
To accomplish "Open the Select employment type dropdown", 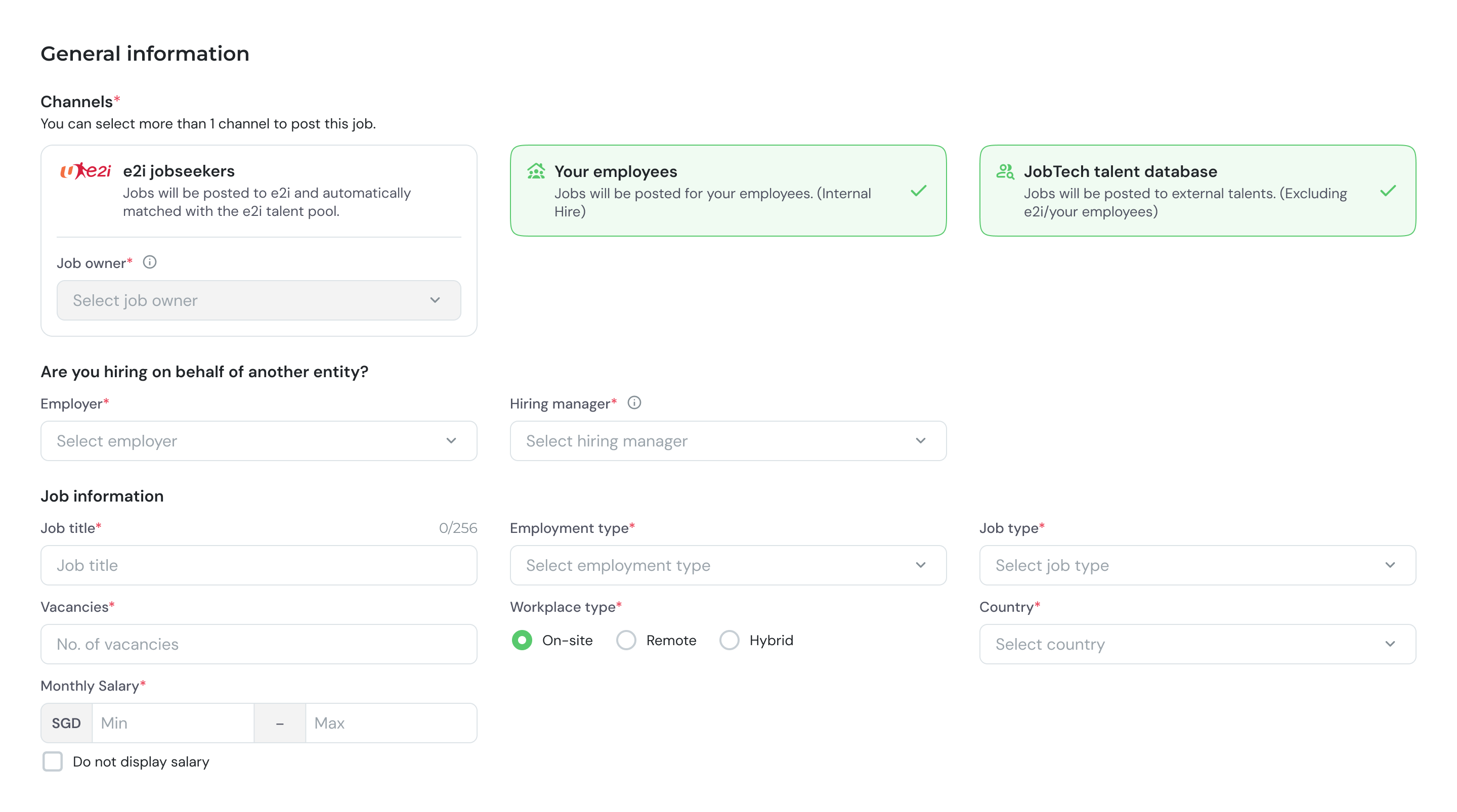I will pos(728,565).
